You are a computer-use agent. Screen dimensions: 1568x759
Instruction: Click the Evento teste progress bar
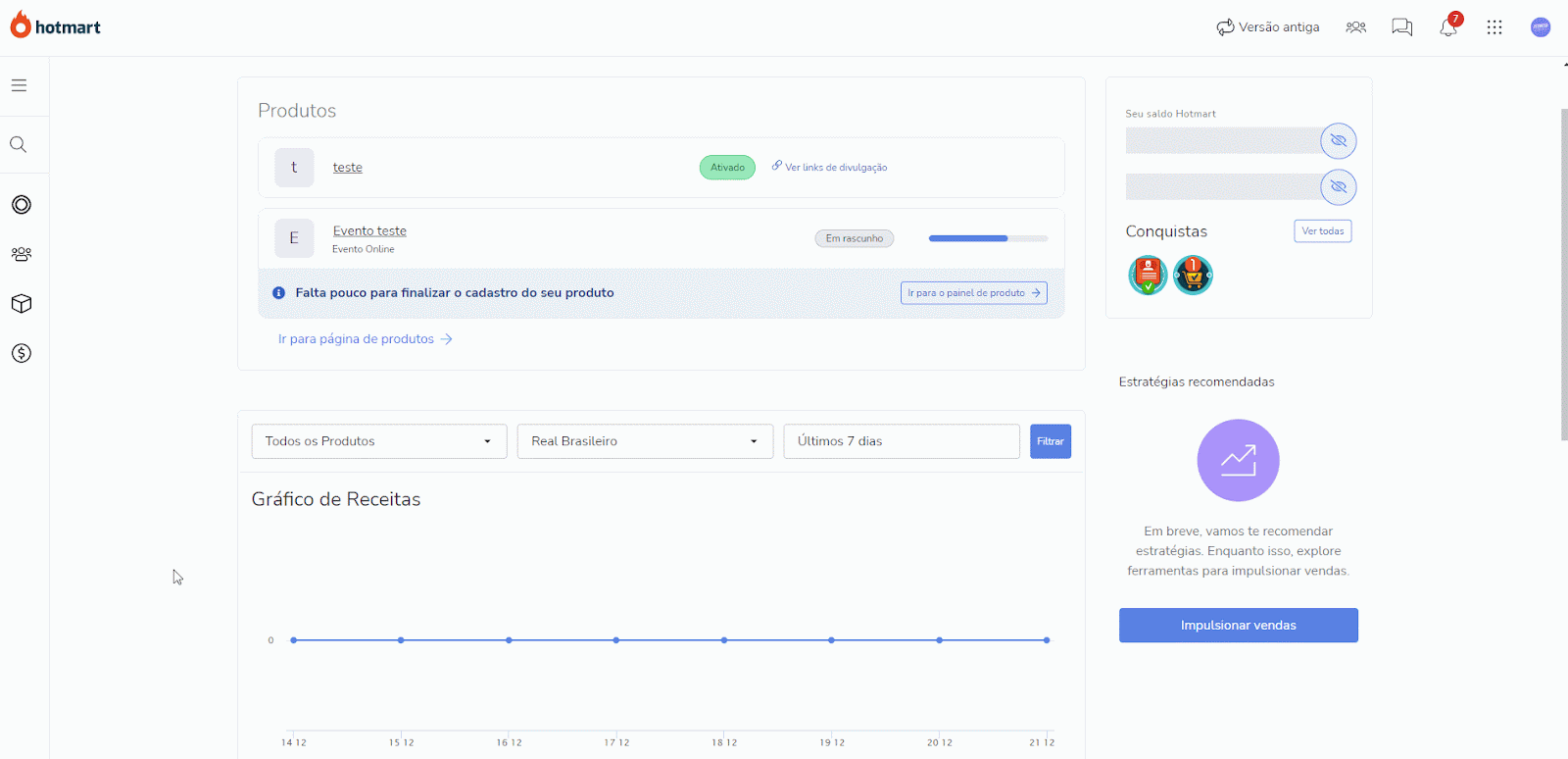[989, 238]
